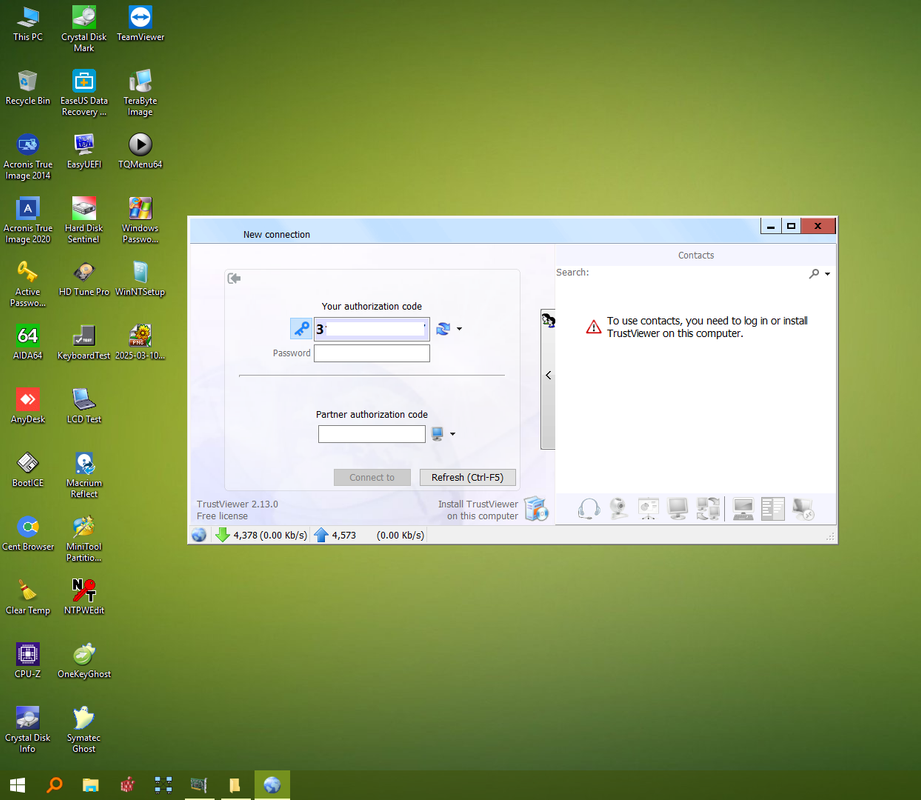
Task: Select CPU-Z desktop icon
Action: click(x=28, y=661)
